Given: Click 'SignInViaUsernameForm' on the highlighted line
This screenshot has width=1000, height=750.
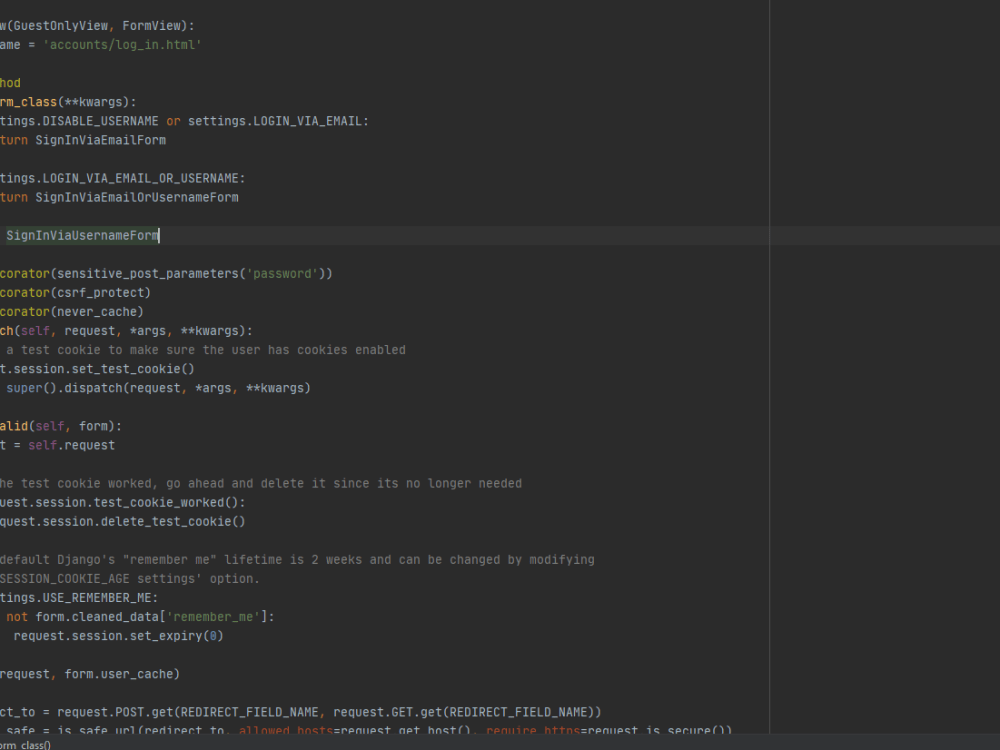Looking at the screenshot, I should (x=82, y=235).
